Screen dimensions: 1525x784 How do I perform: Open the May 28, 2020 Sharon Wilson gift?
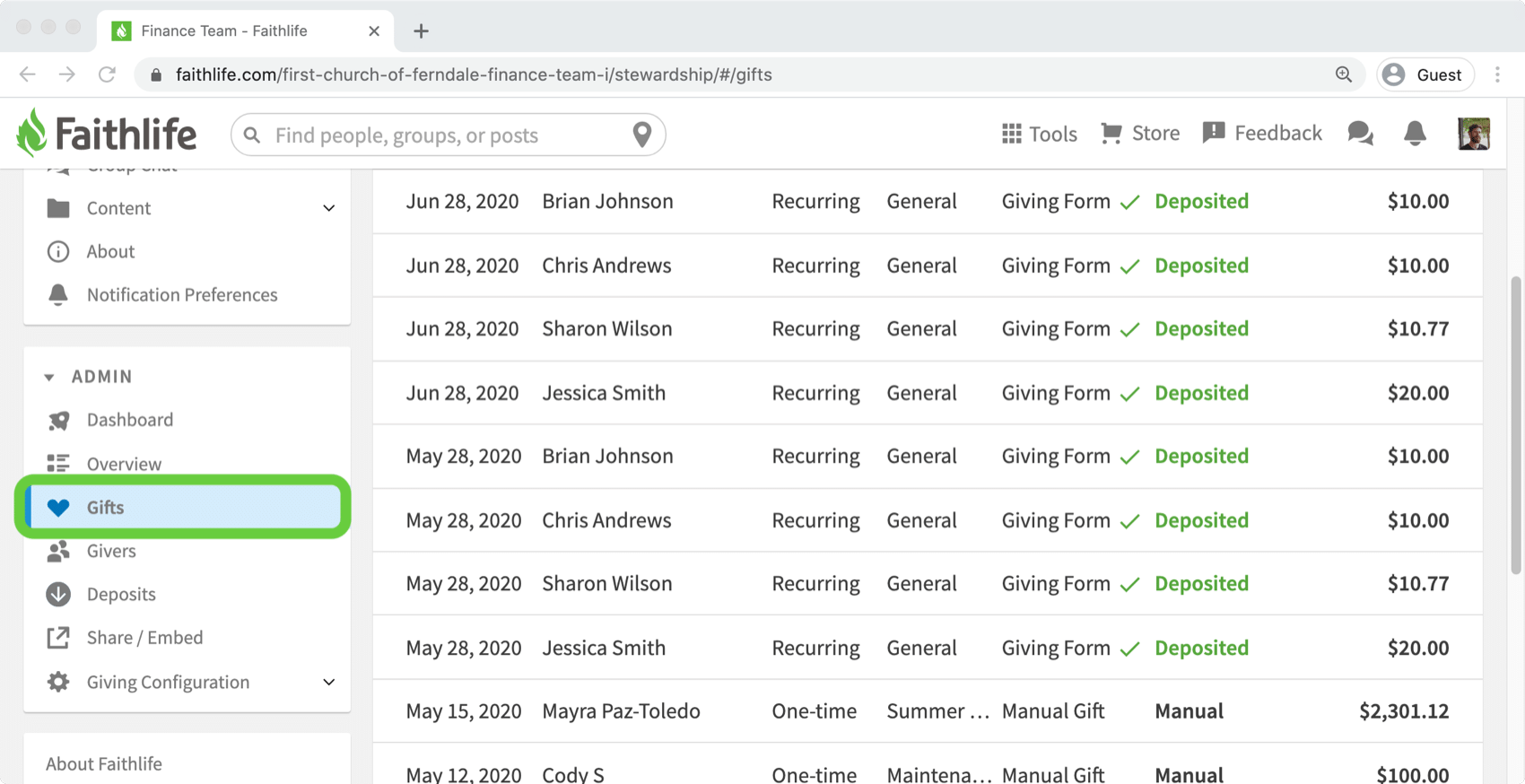(x=928, y=584)
